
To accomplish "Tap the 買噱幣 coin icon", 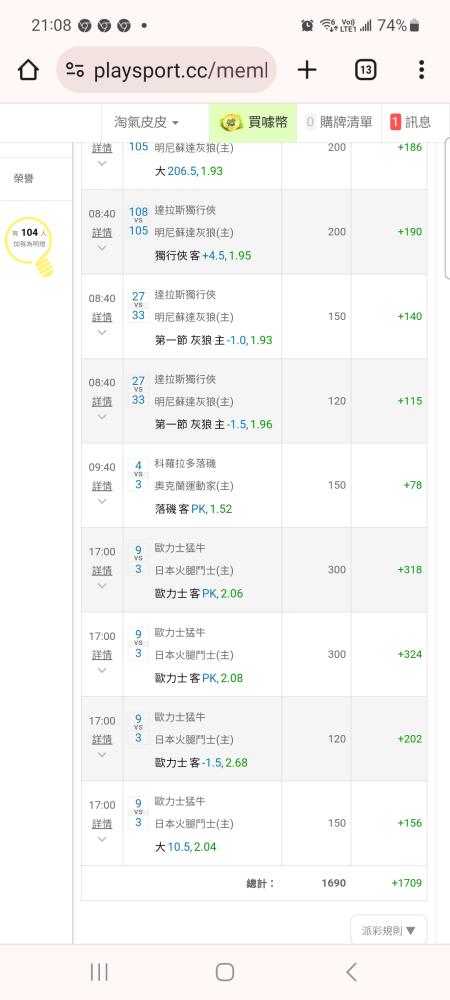I will click(x=229, y=122).
